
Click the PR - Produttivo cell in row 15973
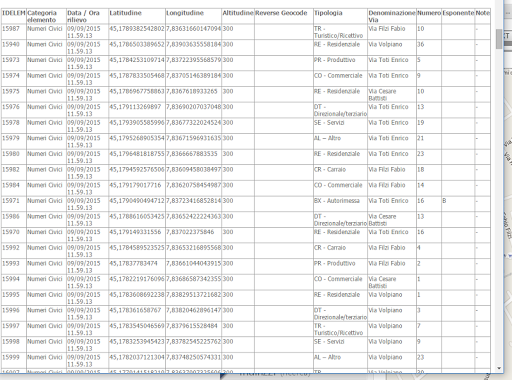click(x=340, y=63)
